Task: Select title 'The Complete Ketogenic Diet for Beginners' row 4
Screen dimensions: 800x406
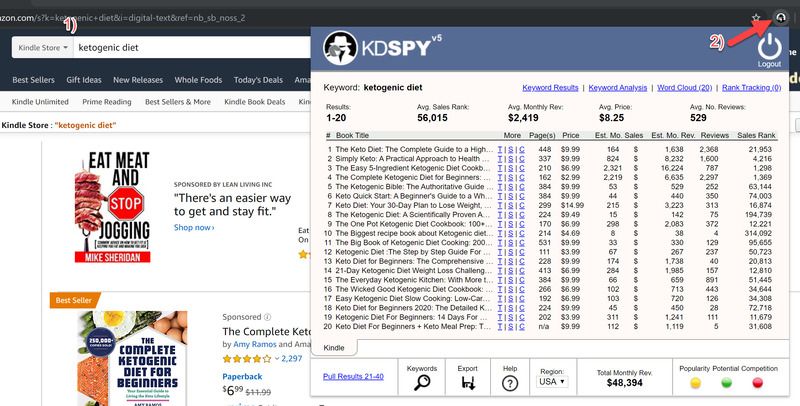Action: [x=413, y=177]
